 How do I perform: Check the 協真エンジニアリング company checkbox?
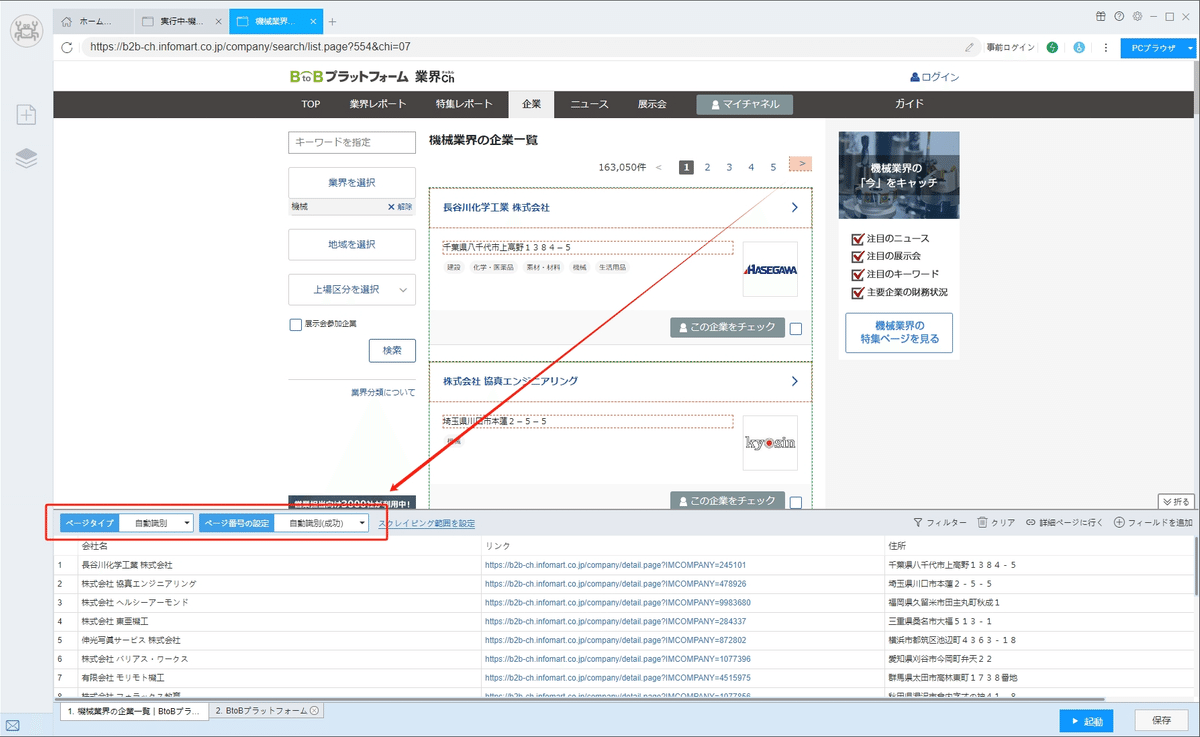pos(795,502)
